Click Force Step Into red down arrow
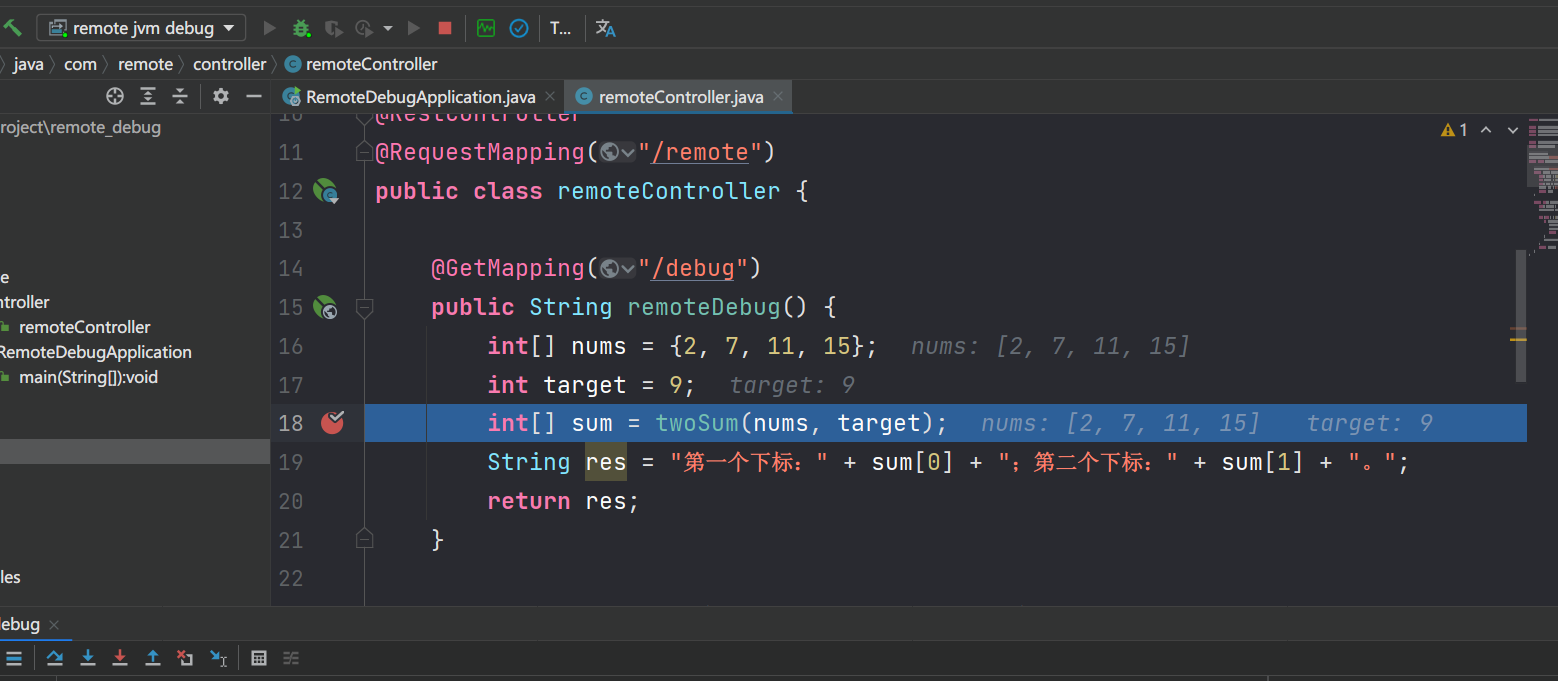 120,658
